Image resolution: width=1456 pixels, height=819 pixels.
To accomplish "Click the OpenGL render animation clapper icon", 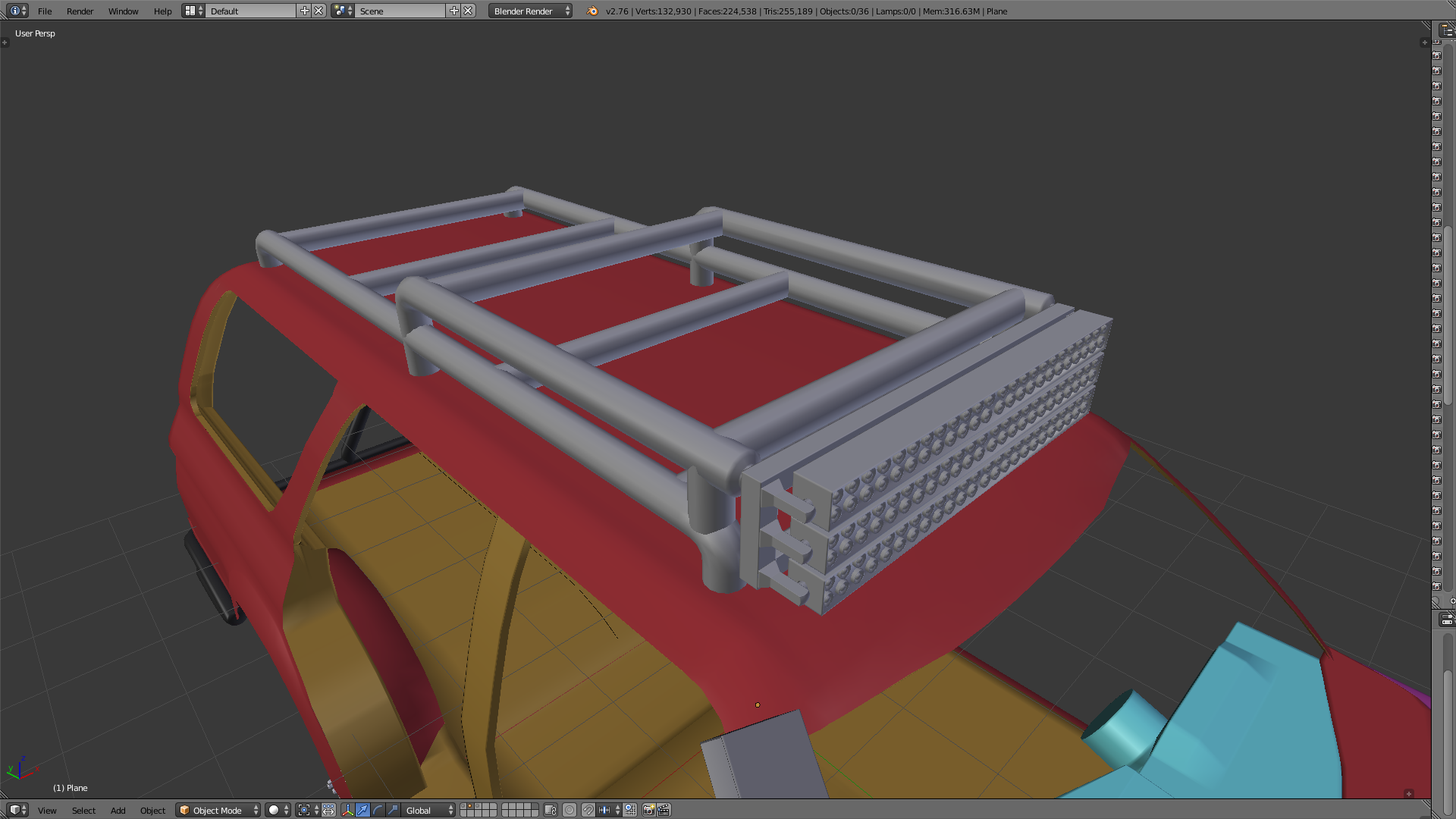I will (664, 810).
